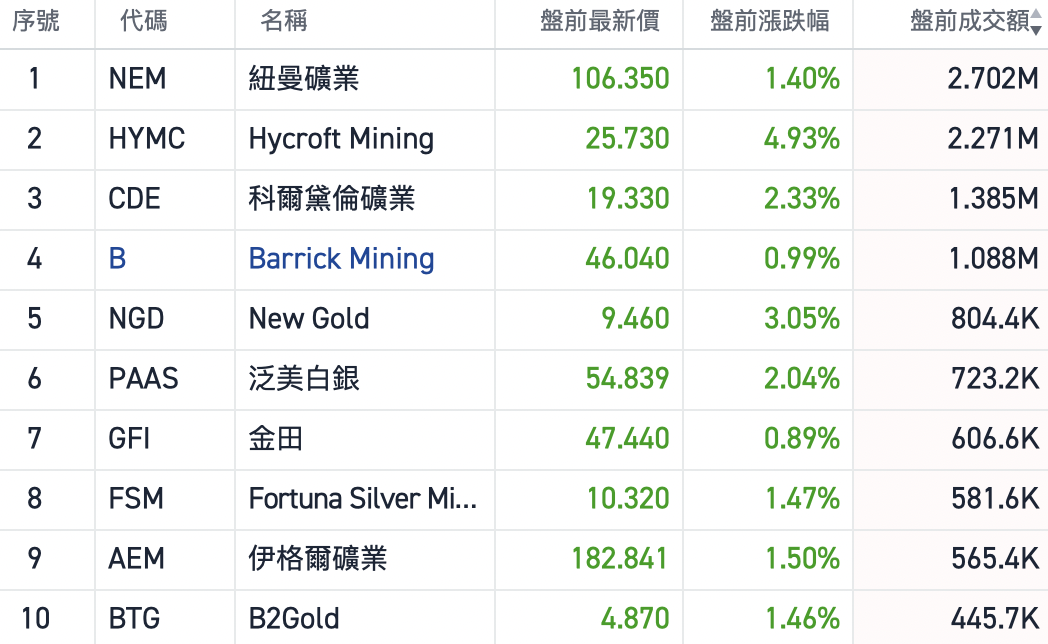Open the truncated Fortuna Silver Mi... name
The image size is (1048, 644).
tap(362, 498)
